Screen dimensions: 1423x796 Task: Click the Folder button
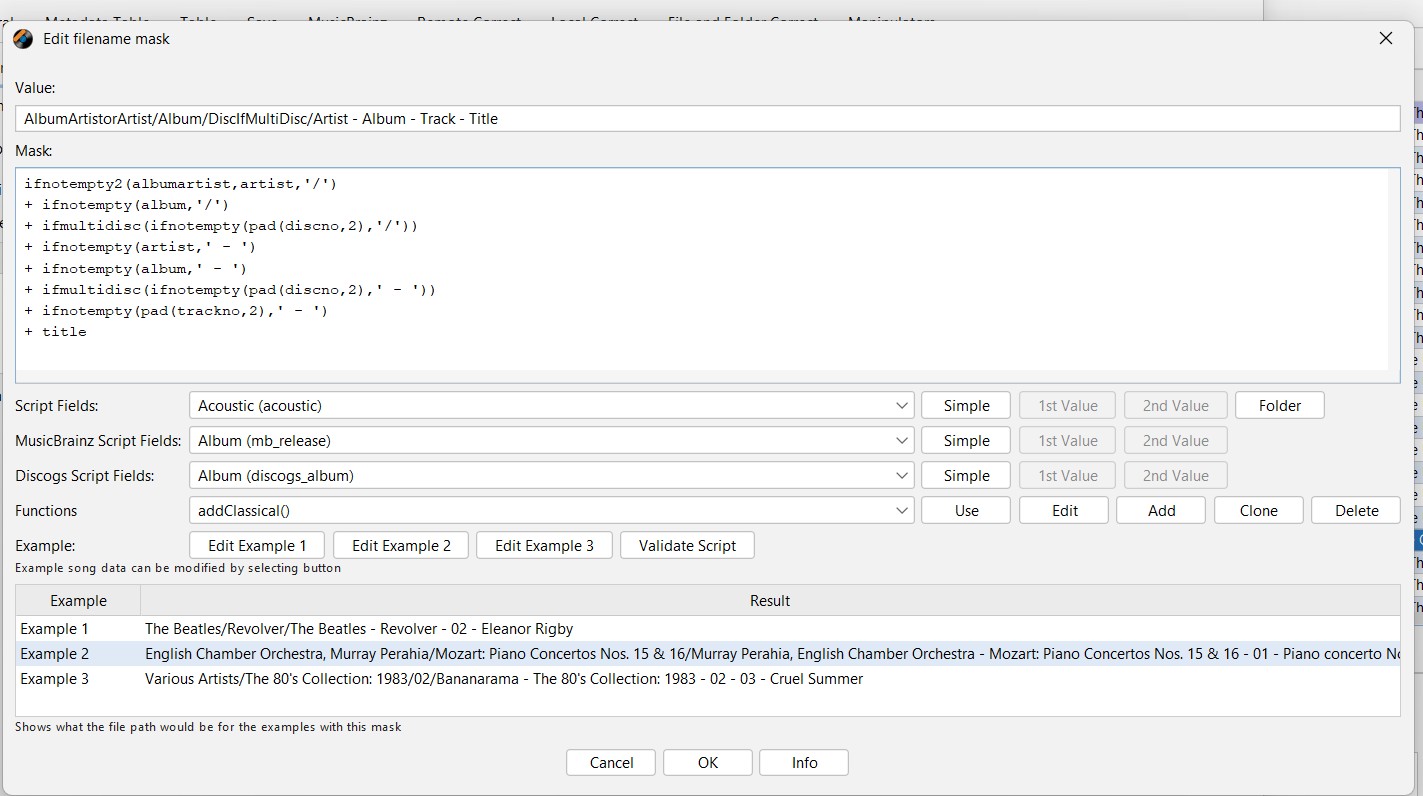(1280, 405)
